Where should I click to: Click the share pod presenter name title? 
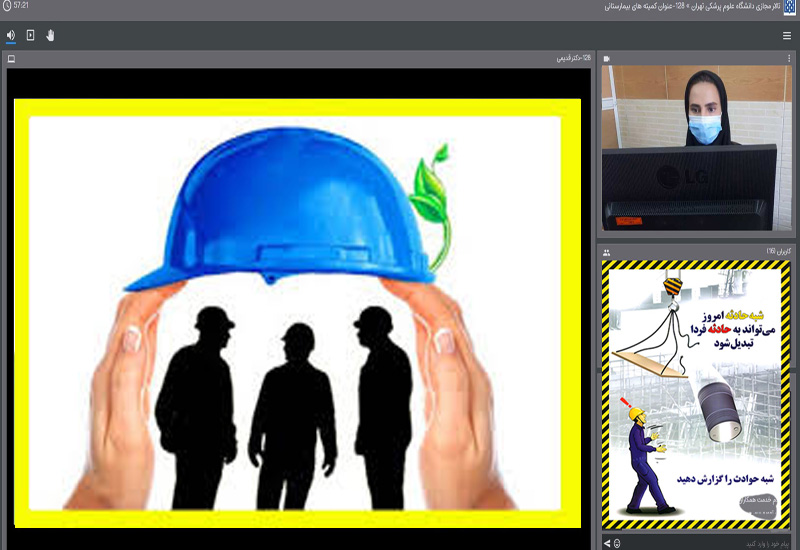573,59
